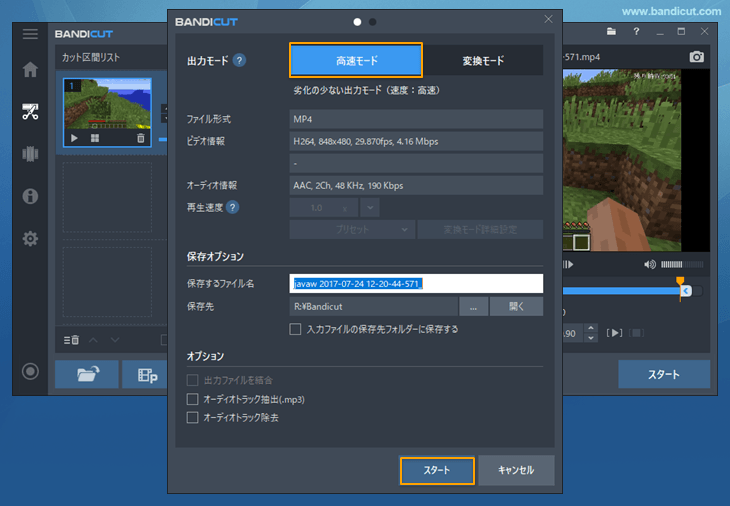The image size is (730, 506).
Task: Clear the segment list with list-trash icon
Action: coord(71,340)
